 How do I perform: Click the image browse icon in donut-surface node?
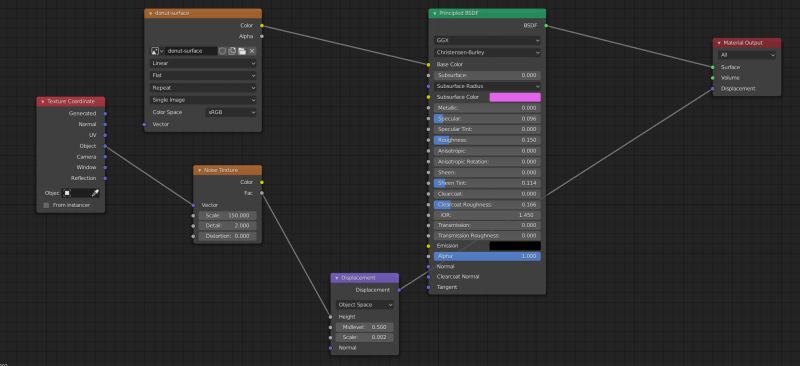click(x=157, y=51)
